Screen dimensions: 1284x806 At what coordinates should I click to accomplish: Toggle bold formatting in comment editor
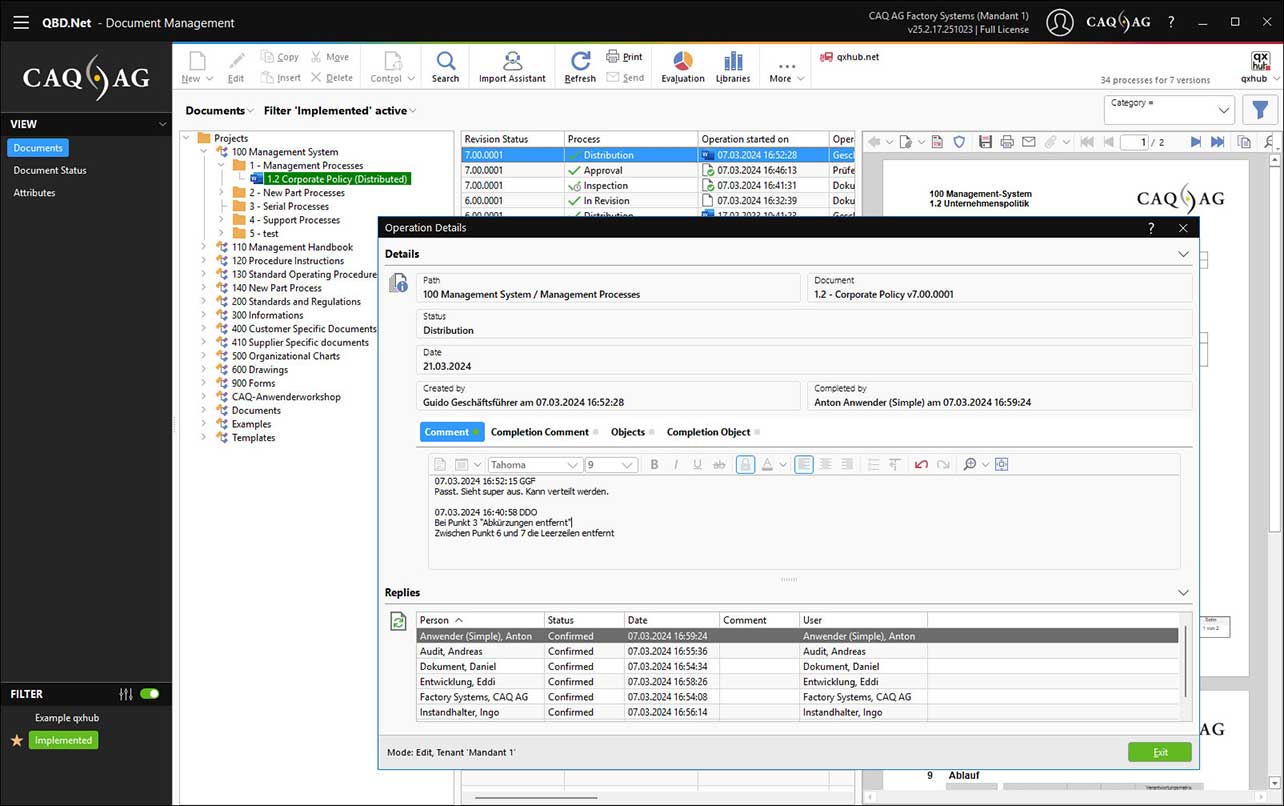(x=654, y=465)
